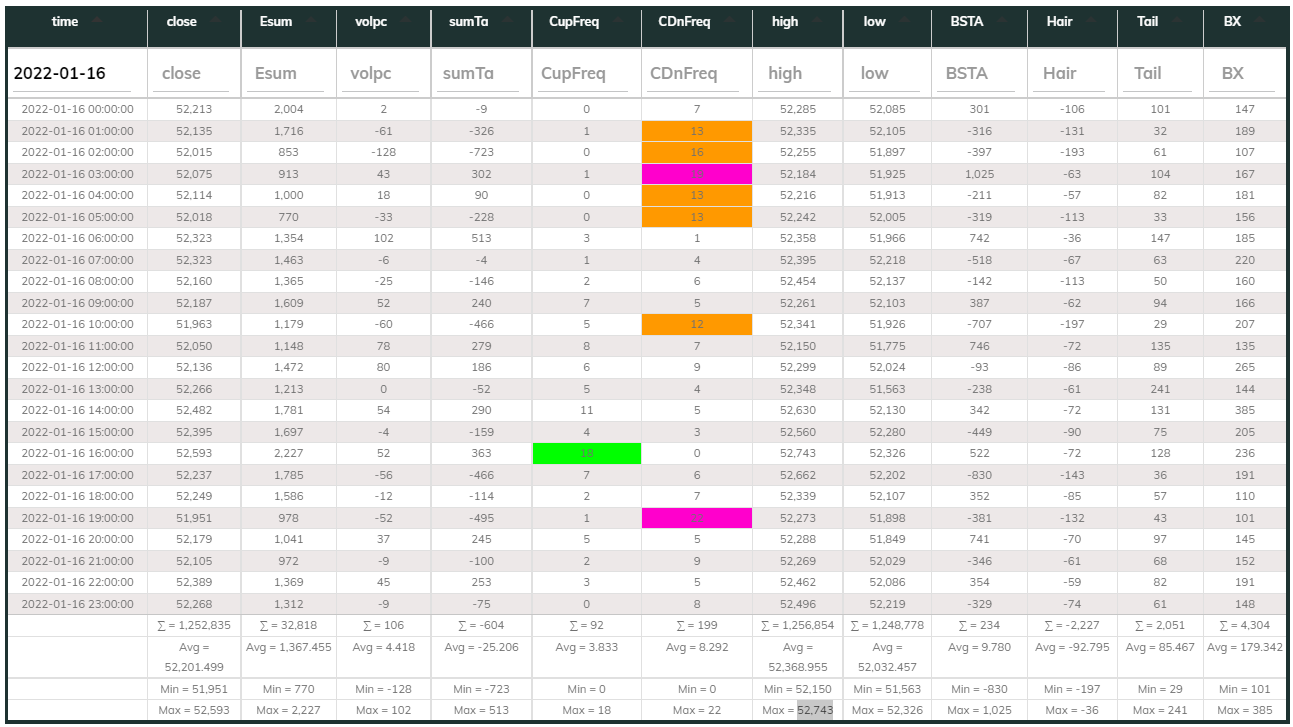Select the BSTA value 1,025
The image size is (1293, 727).
[x=981, y=173]
